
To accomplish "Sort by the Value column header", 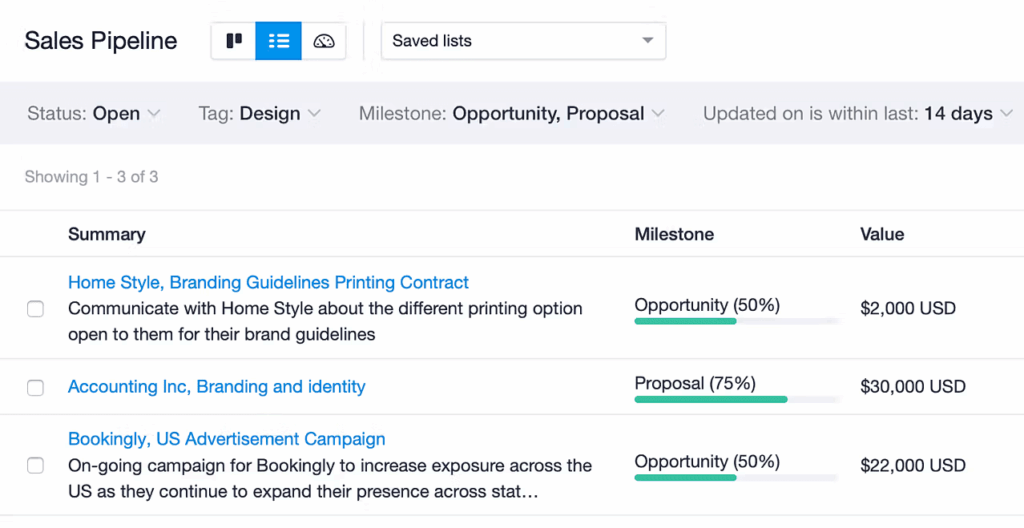I will click(881, 234).
